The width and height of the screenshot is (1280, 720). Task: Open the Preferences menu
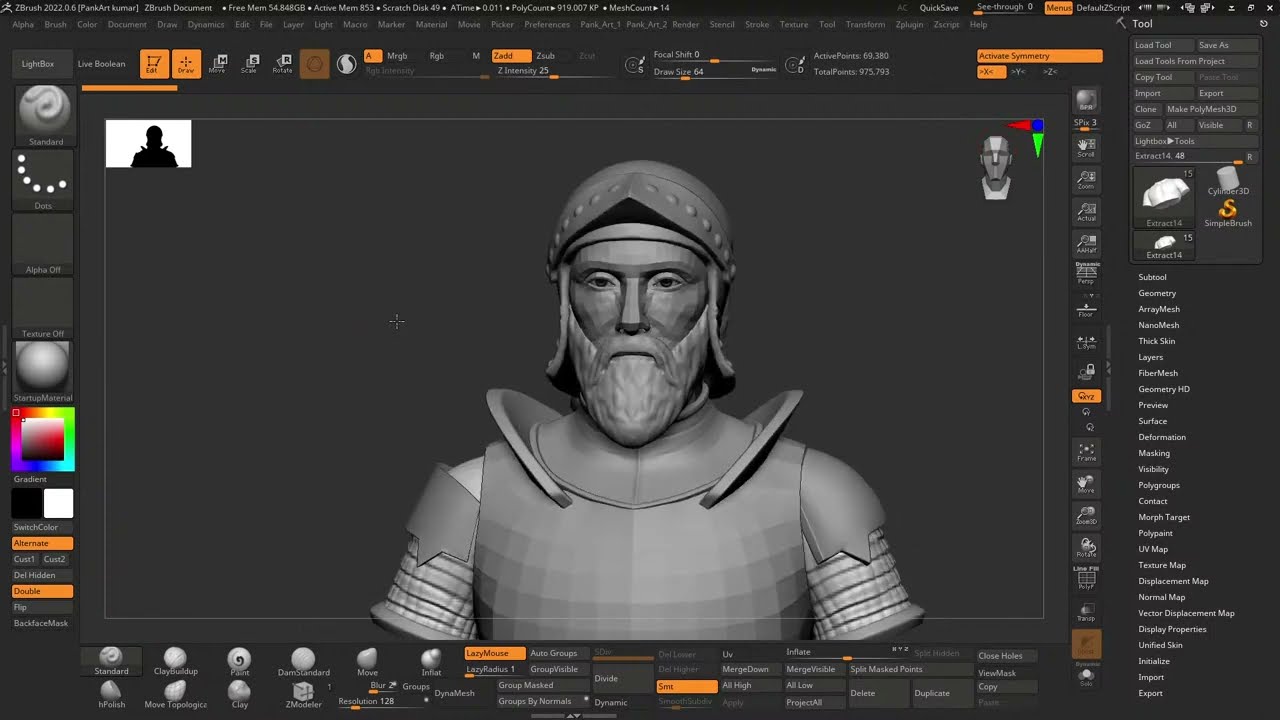[x=547, y=24]
